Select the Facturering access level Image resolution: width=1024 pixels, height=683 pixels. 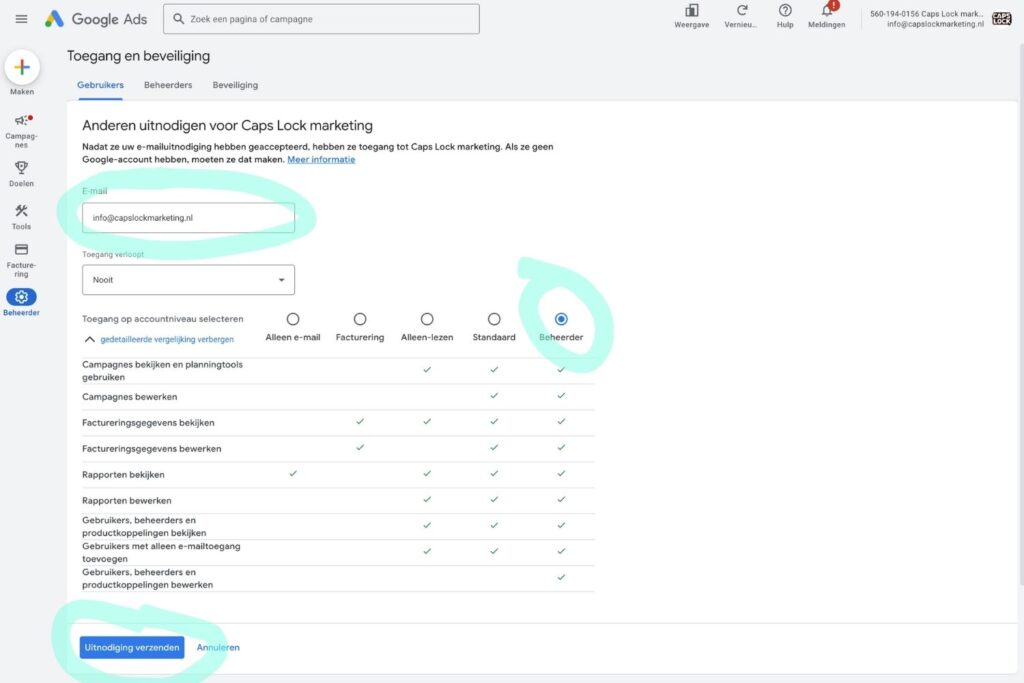pos(360,319)
